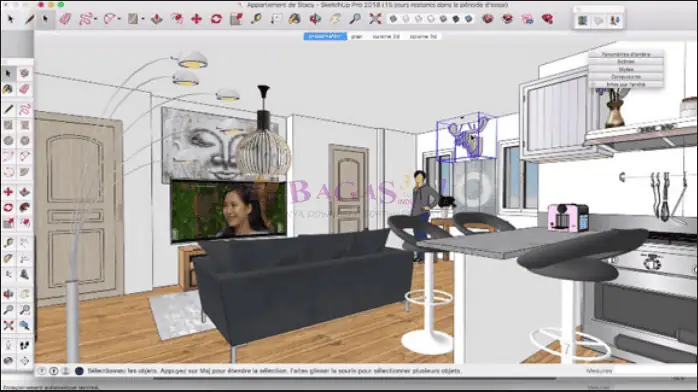Viewport: 698px width, 392px height.
Task: Select Freehand tool in left tool palette
Action: pos(24,109)
